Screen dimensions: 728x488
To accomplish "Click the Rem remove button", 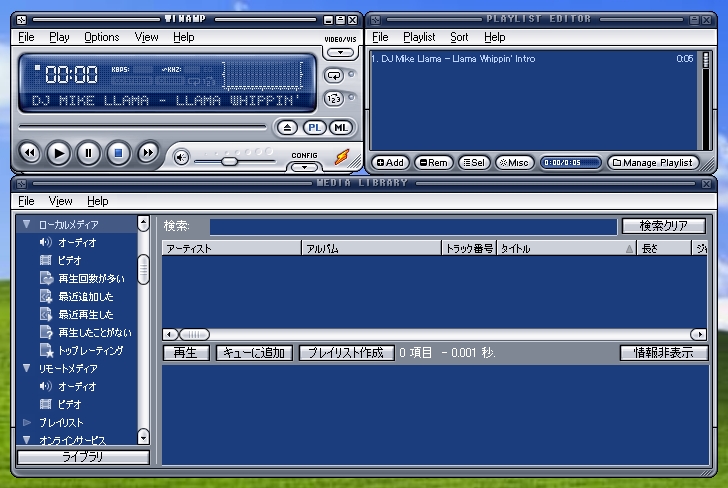I will [433, 163].
